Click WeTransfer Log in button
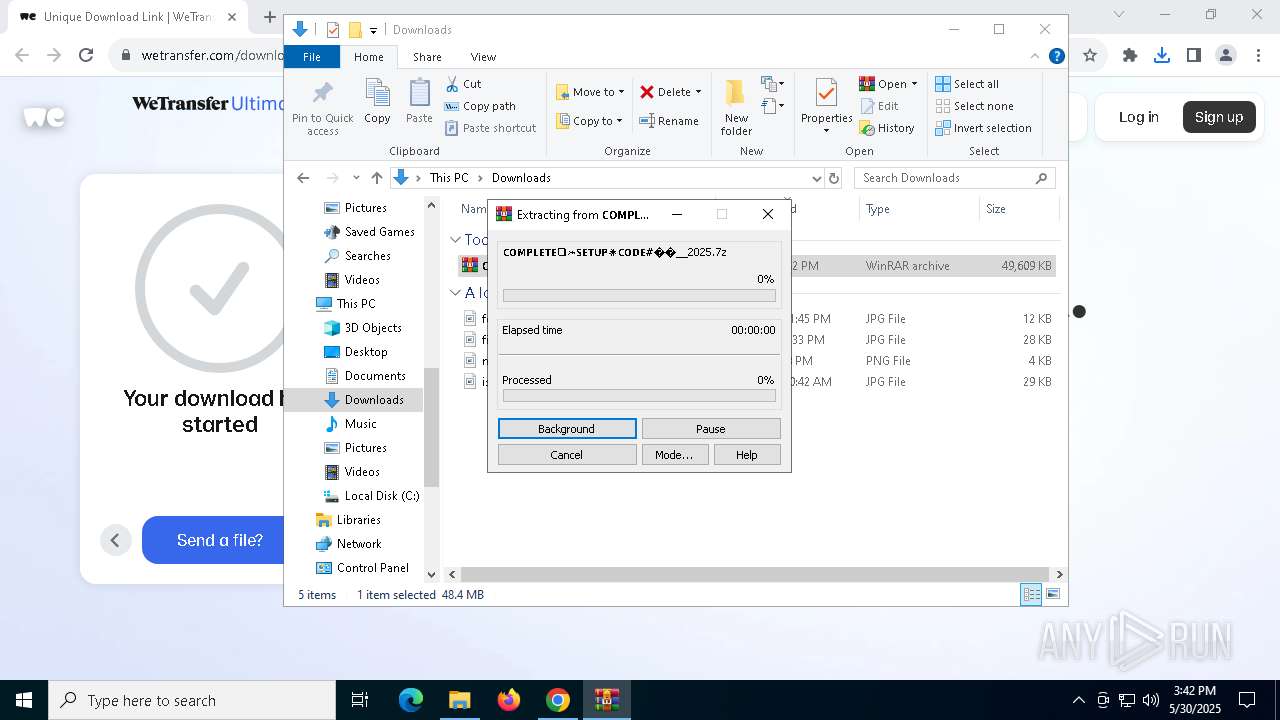 tap(1138, 117)
